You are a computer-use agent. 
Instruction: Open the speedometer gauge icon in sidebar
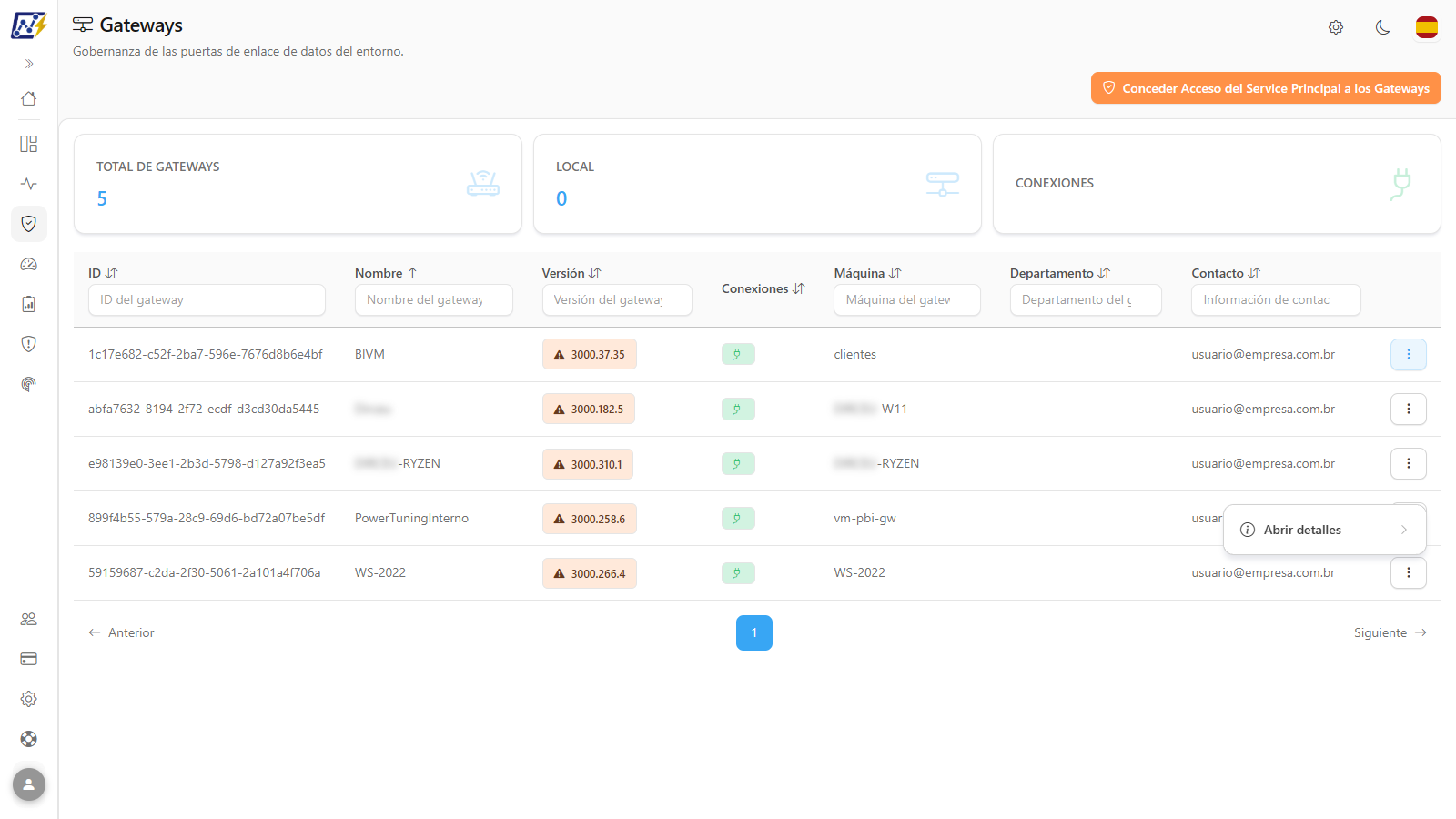click(x=29, y=264)
